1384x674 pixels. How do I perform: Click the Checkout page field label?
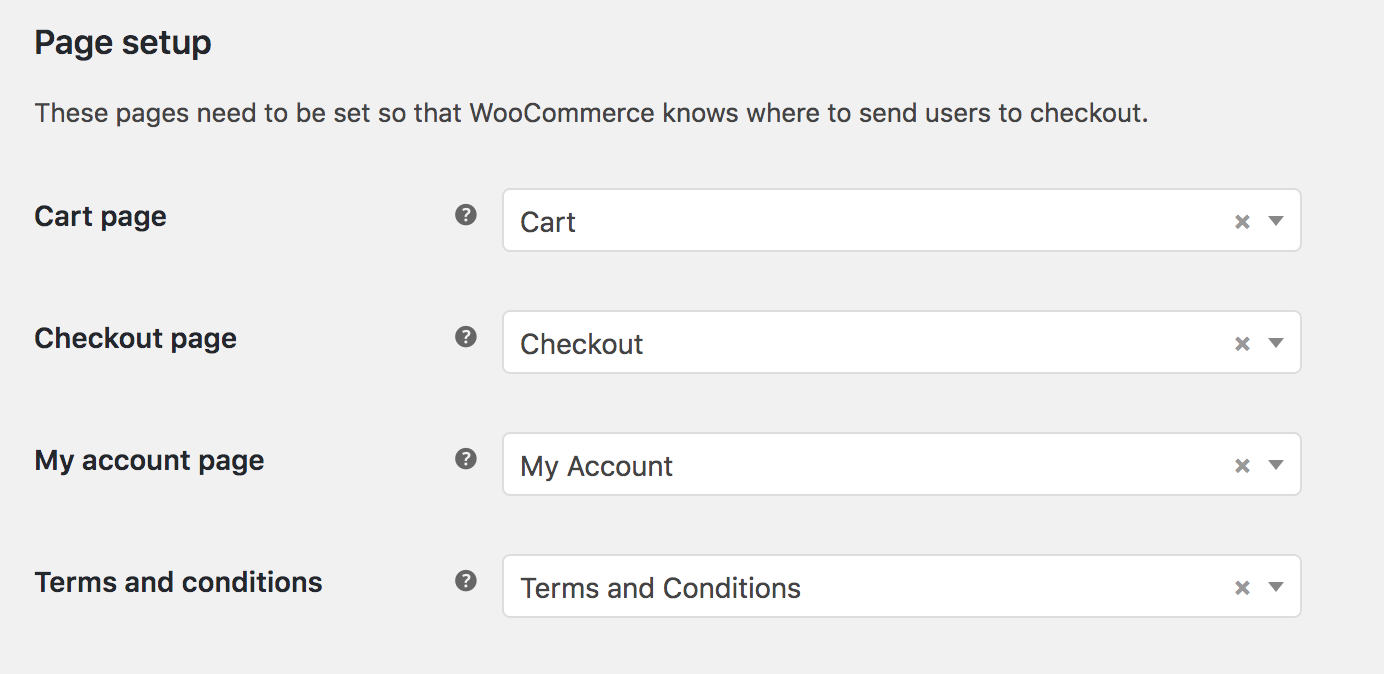click(x=135, y=337)
